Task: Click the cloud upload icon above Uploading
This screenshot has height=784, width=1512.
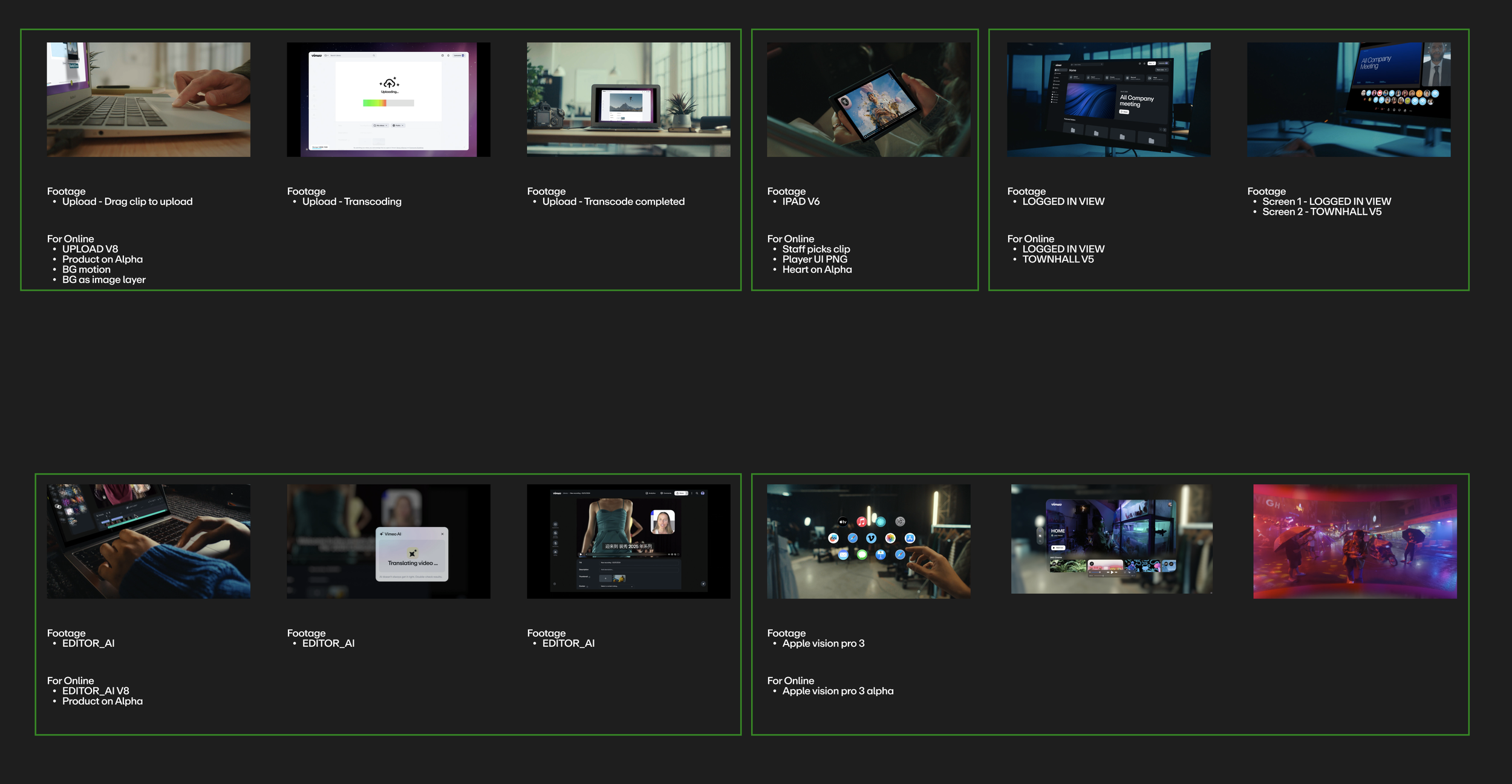Action: click(389, 83)
